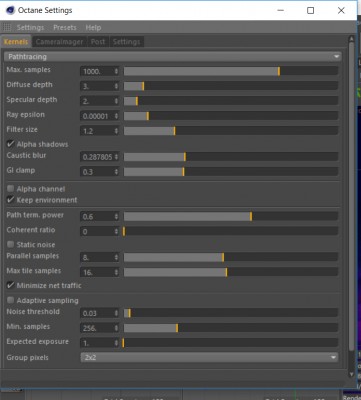Click the Diffuse depth stepper arrows

(116, 86)
